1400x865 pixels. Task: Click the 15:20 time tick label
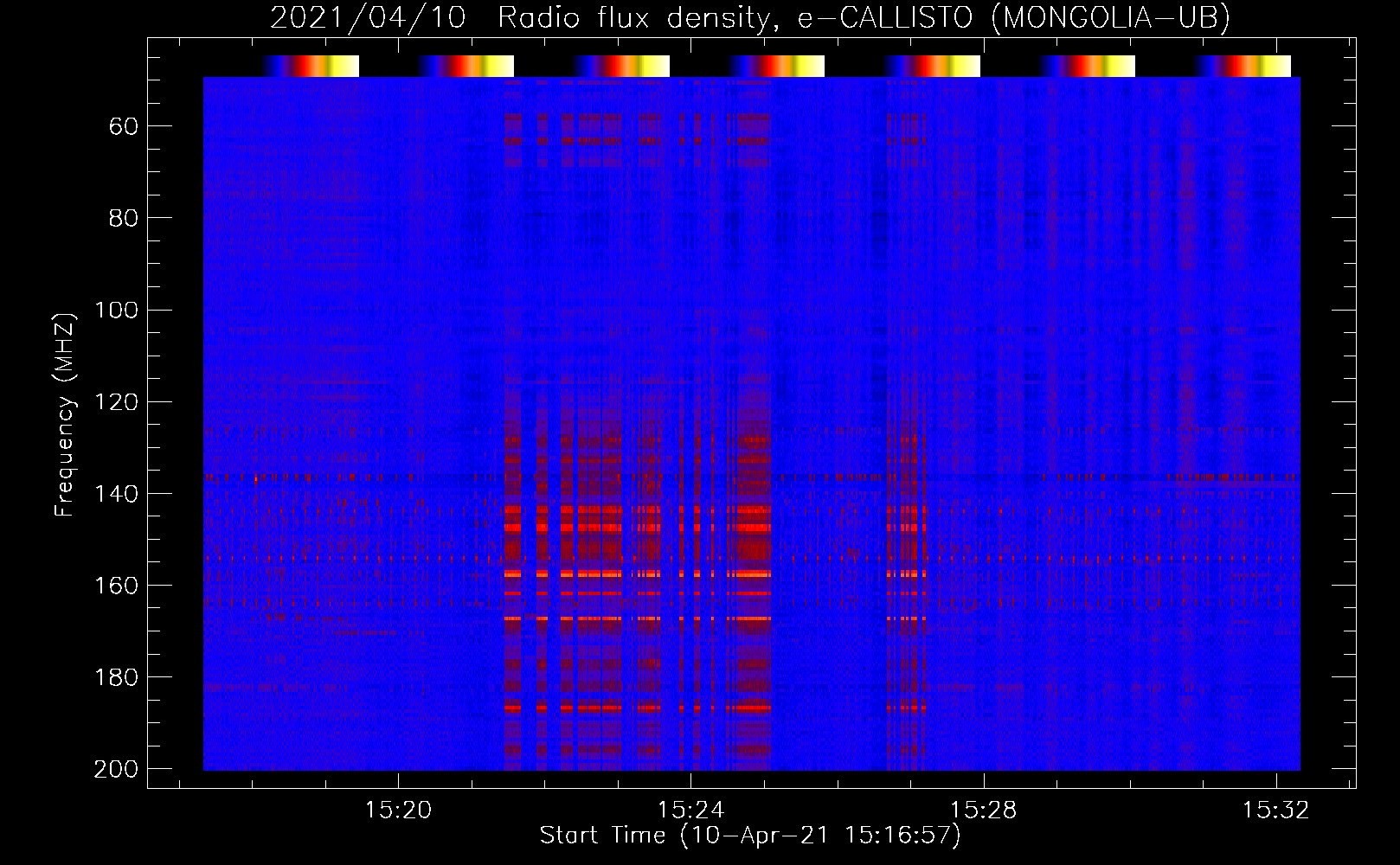(398, 811)
